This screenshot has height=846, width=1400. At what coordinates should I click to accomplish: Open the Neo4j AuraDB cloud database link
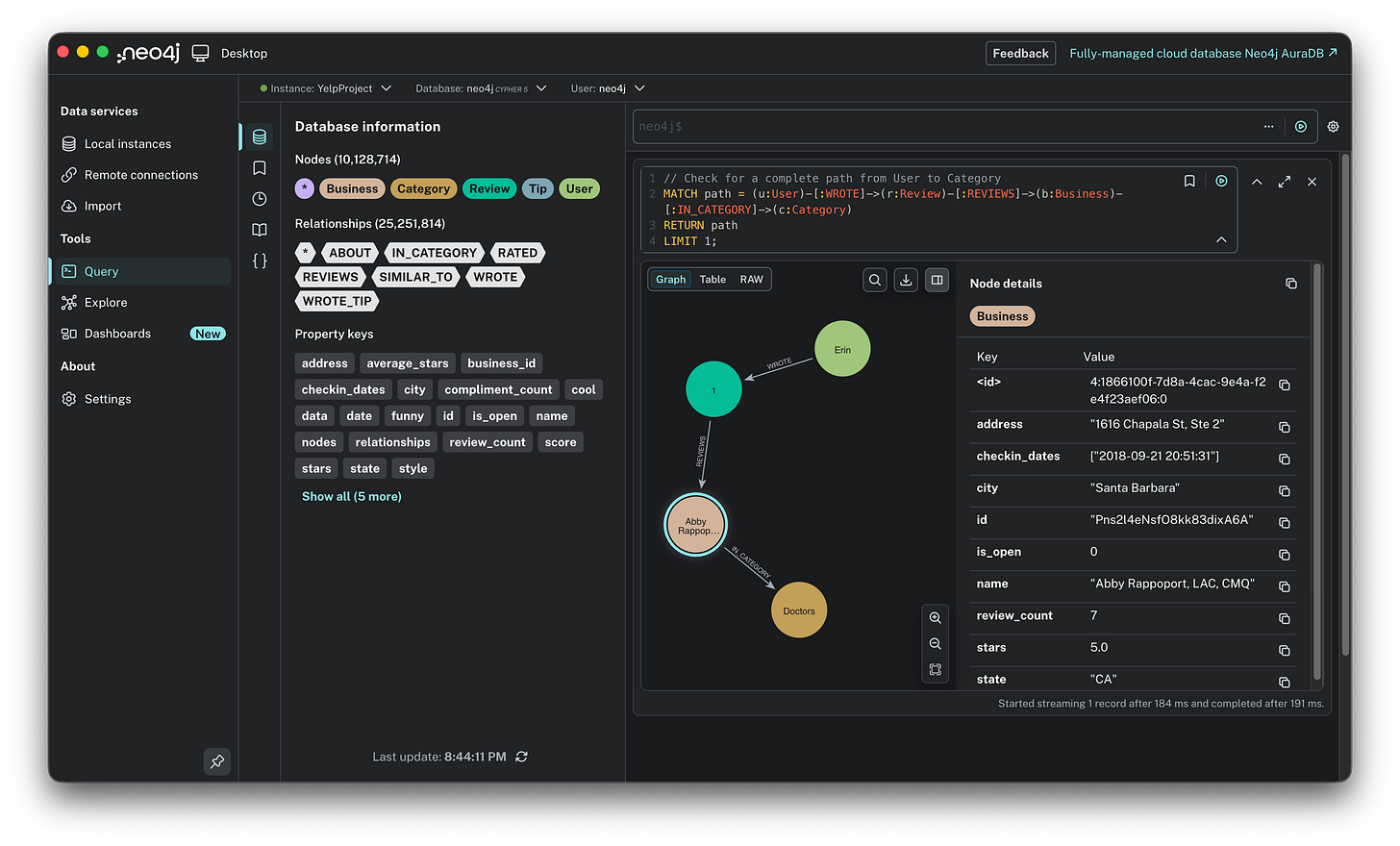pos(1203,53)
